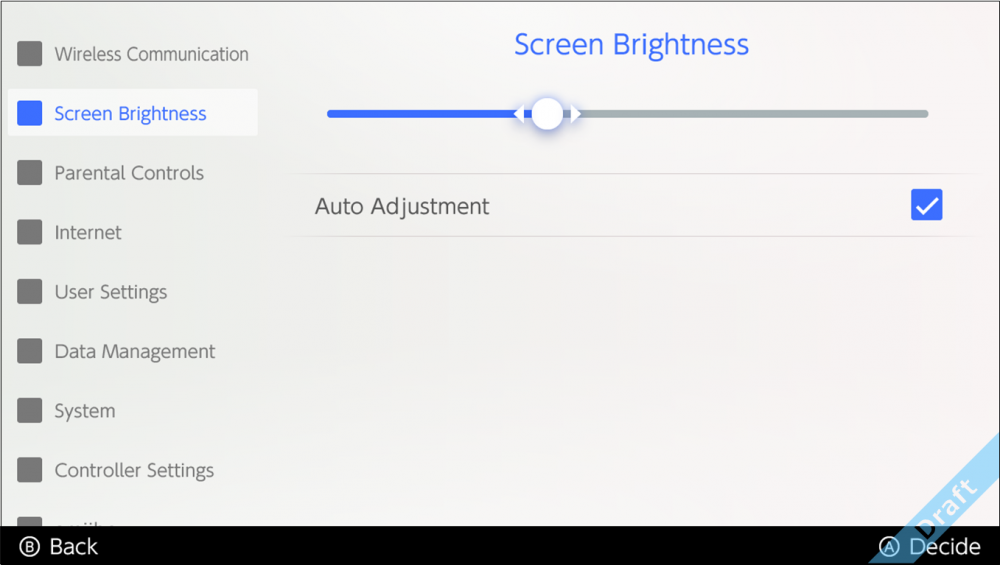Select the Auto Adjustment row label
The width and height of the screenshot is (1000, 565).
(x=402, y=207)
